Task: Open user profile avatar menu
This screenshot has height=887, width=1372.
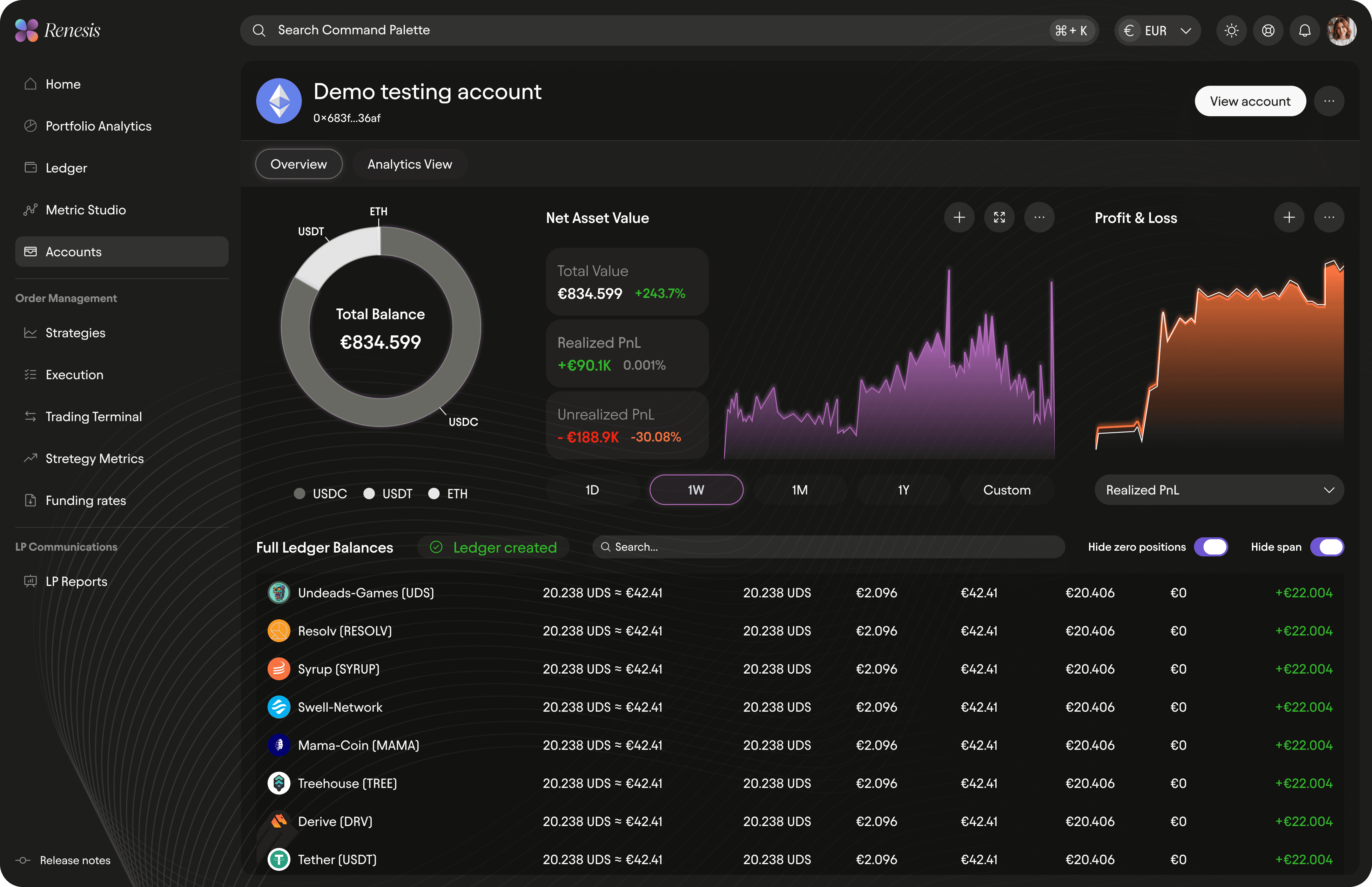Action: pyautogui.click(x=1342, y=30)
